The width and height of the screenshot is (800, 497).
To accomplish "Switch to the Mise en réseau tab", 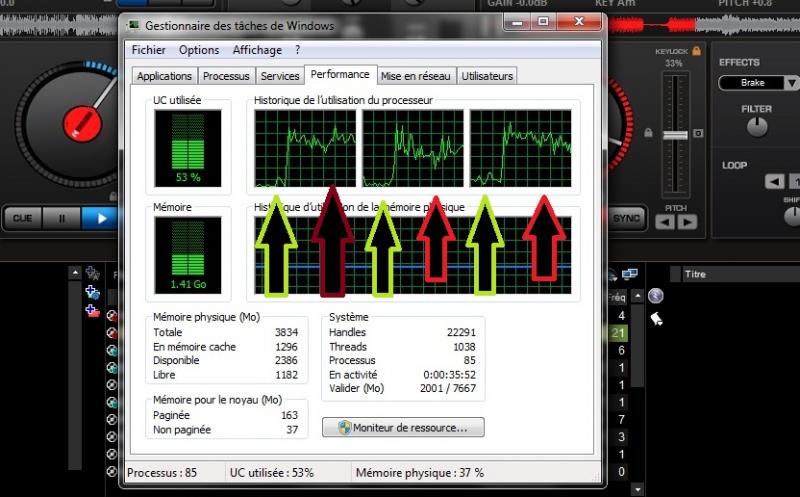I will point(416,76).
